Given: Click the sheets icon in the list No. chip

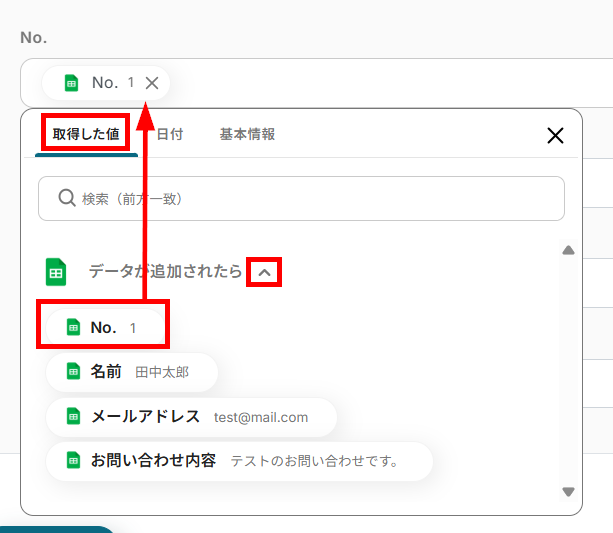Looking at the screenshot, I should pos(73,327).
